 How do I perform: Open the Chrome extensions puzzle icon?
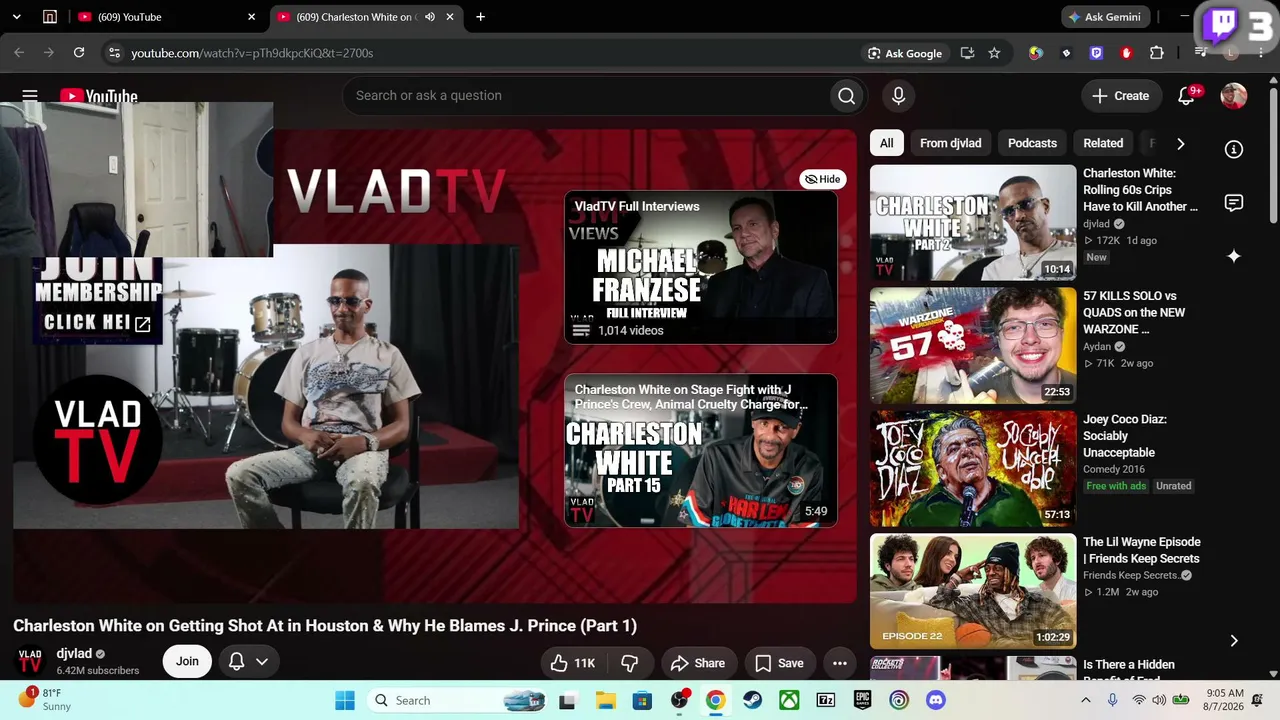[1157, 53]
